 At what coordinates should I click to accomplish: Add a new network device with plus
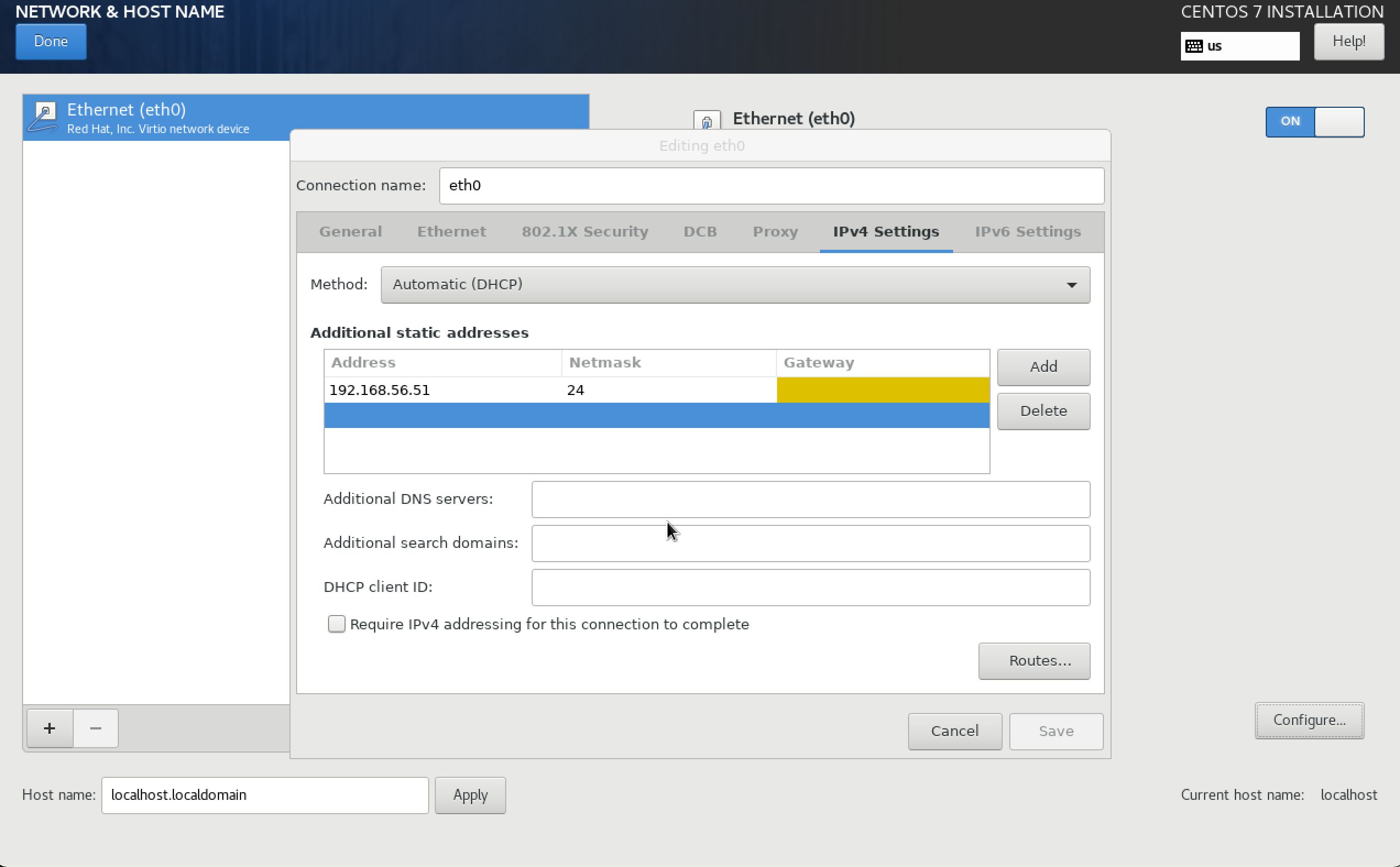50,728
